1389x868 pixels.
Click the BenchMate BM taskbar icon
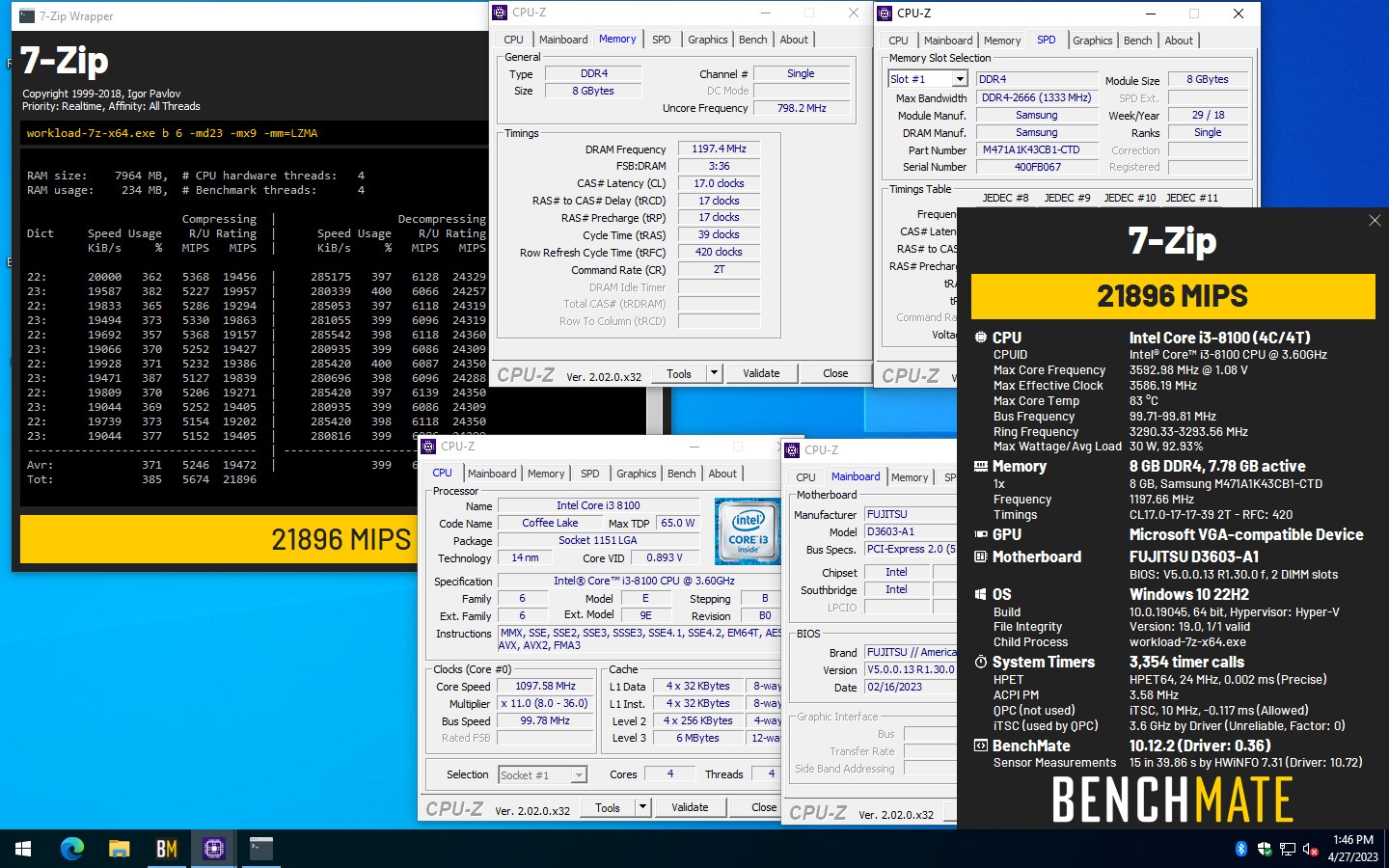166,849
